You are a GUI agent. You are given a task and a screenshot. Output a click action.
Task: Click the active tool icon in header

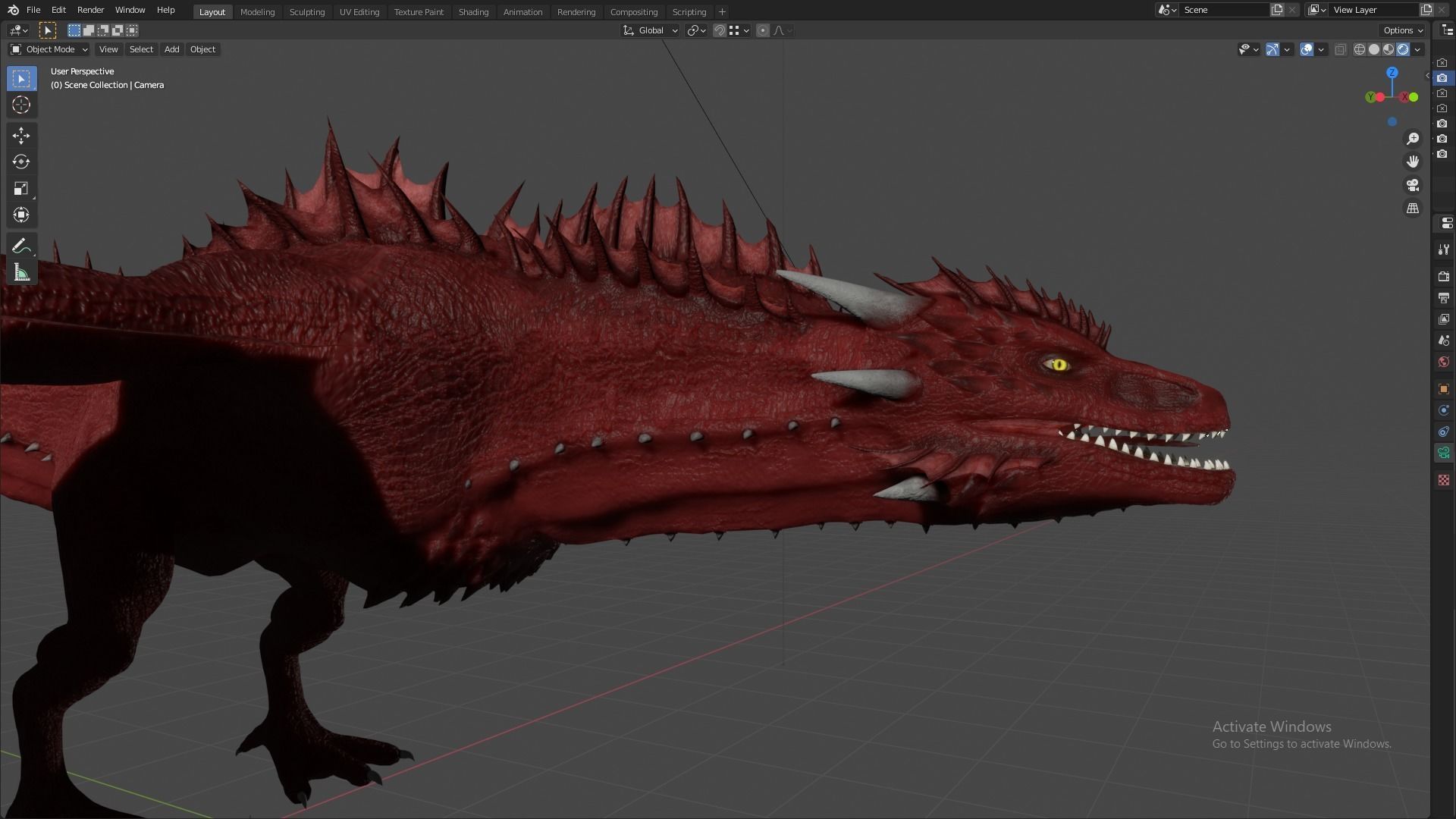coord(48,30)
